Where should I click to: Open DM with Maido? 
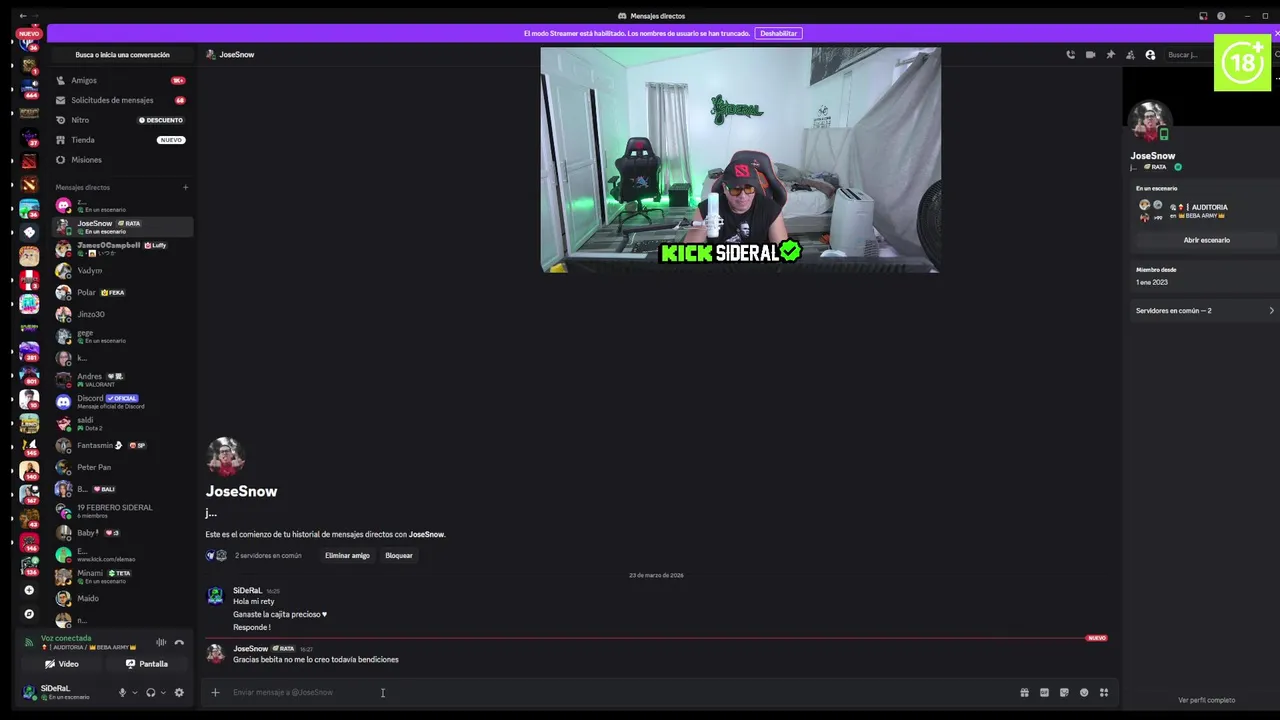[x=121, y=598]
